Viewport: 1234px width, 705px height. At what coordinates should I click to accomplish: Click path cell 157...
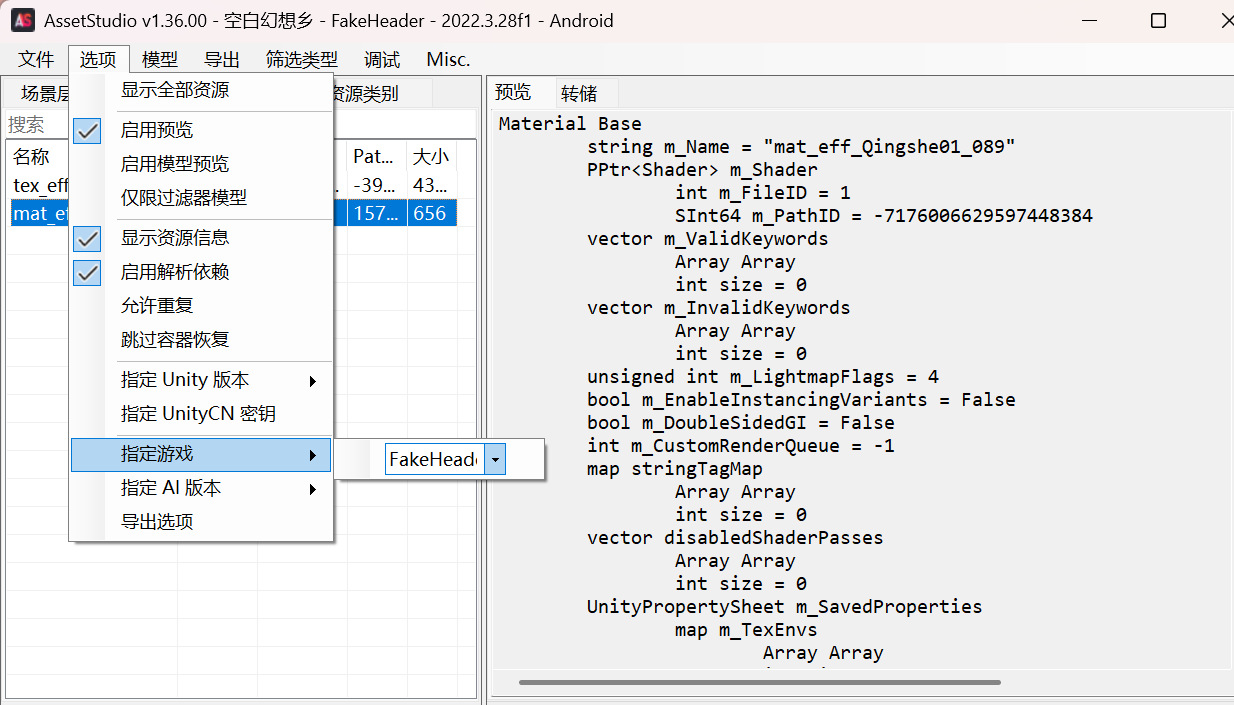click(x=377, y=213)
